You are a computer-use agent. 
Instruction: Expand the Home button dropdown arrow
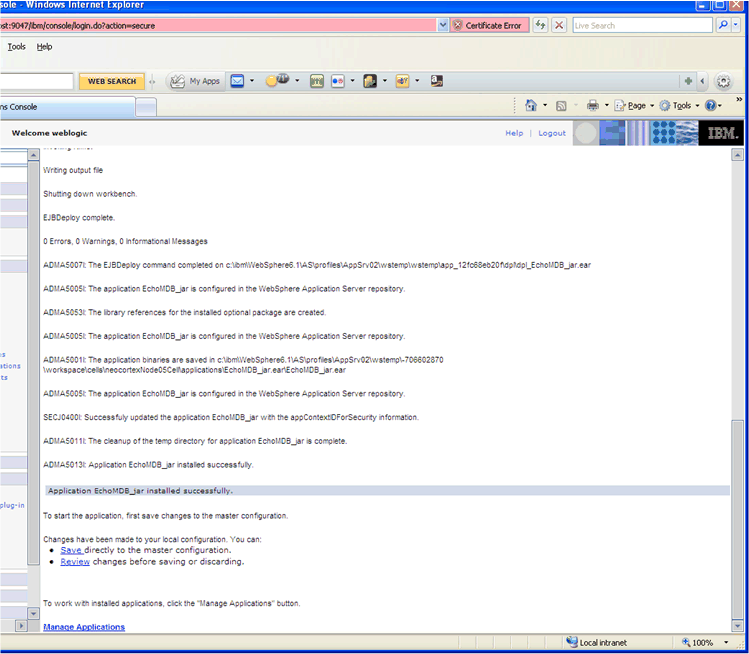tap(545, 106)
